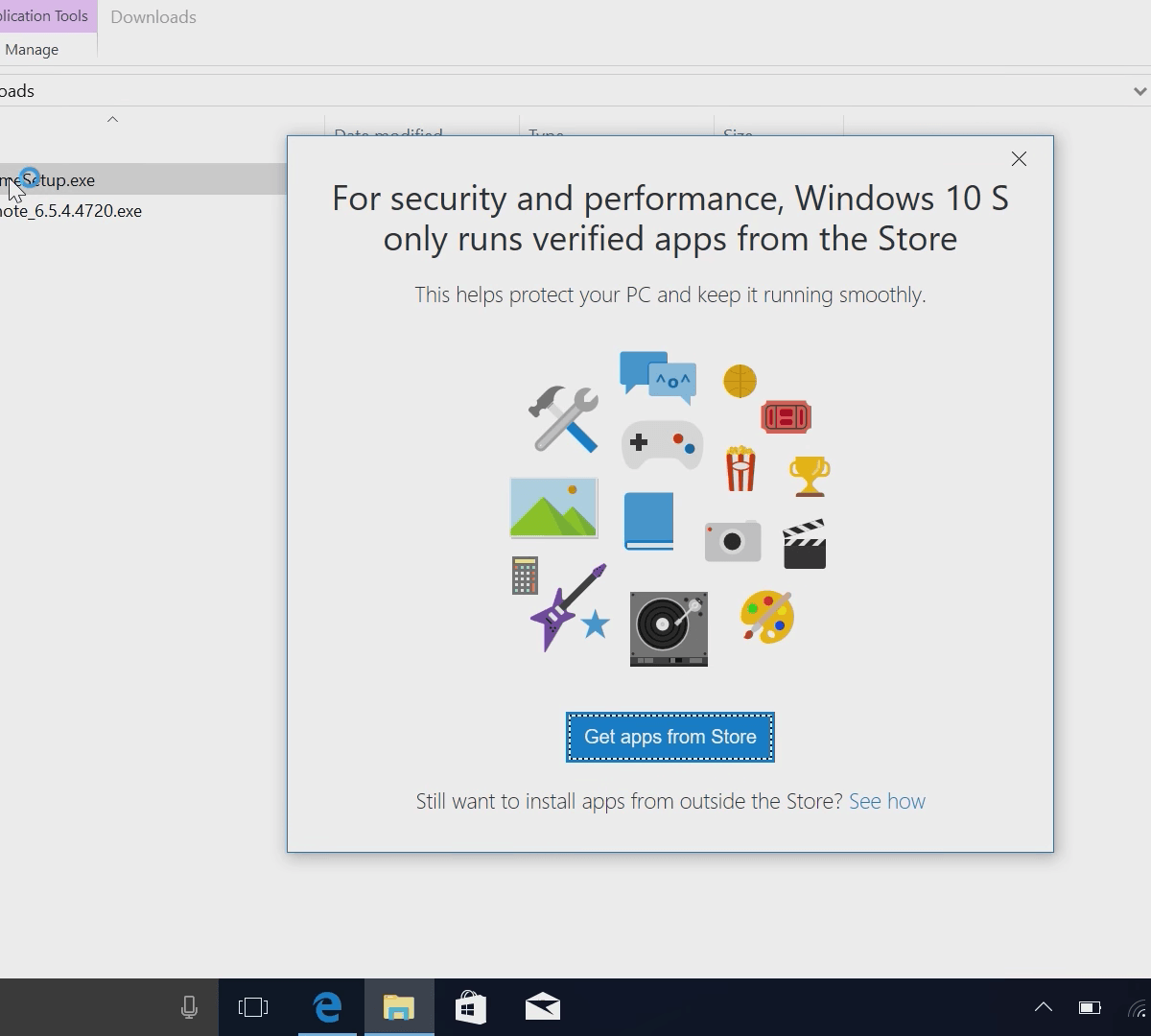Click the network icon in system tray
1151x1036 pixels.
click(1138, 1007)
